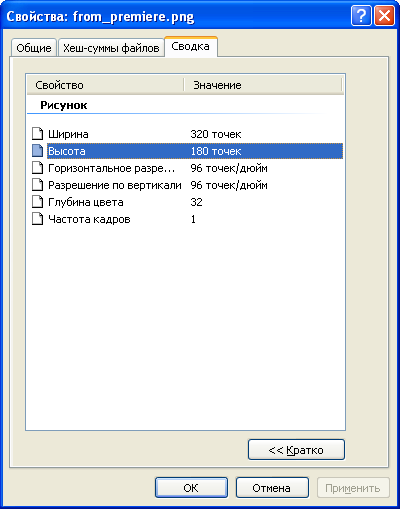Open the Хеш-суммы файлов tab
400x509 pixels.
111,48
